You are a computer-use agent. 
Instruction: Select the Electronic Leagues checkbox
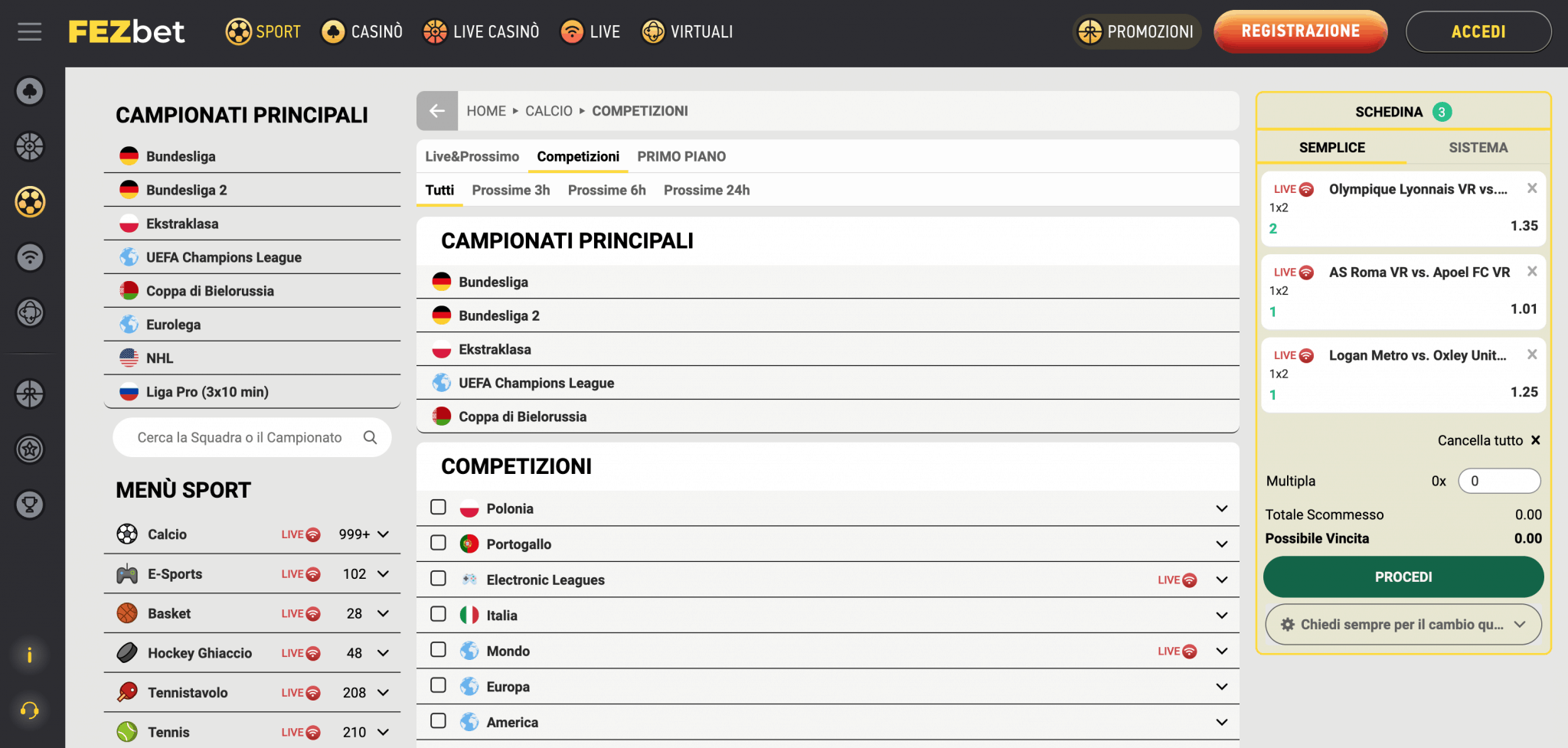(x=438, y=579)
